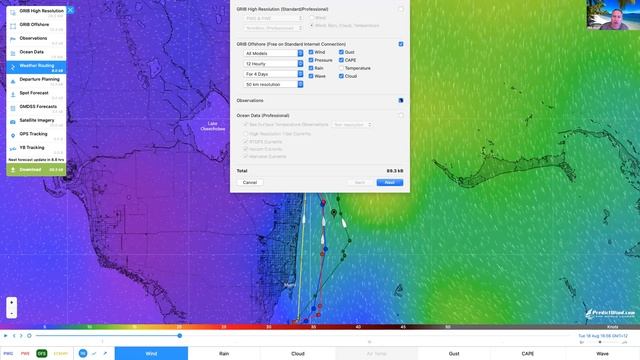Open Observations from the sidebar list
Image resolution: width=640 pixels, height=360 pixels.
coord(36,40)
